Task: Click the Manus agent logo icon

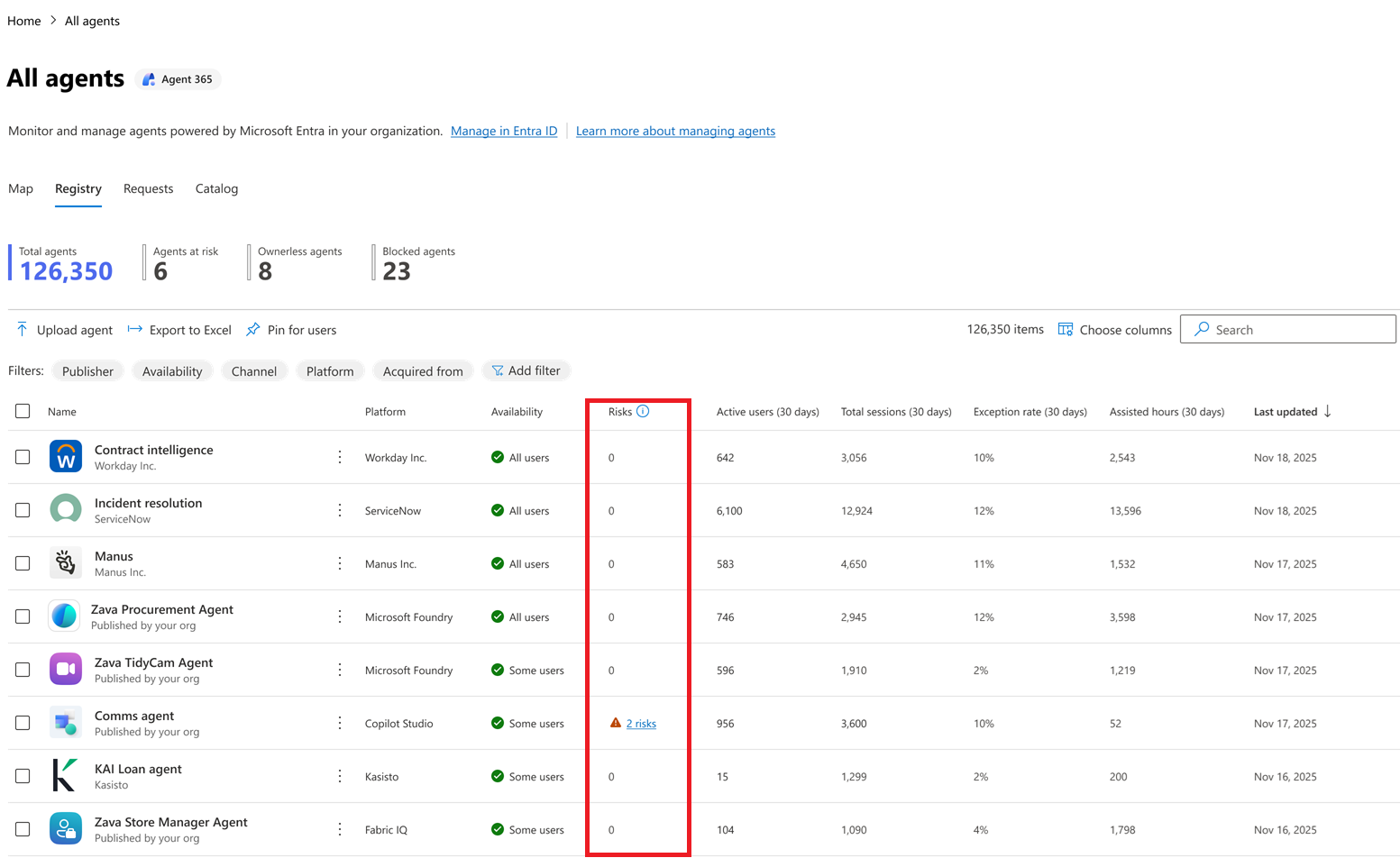Action: pos(65,563)
